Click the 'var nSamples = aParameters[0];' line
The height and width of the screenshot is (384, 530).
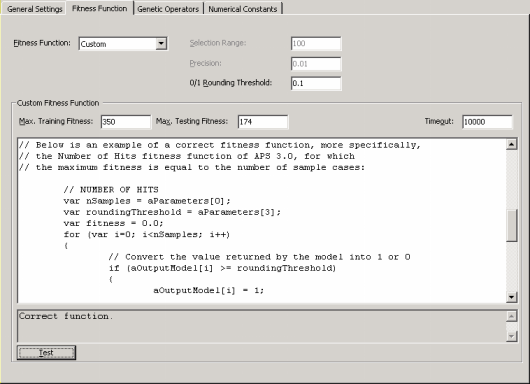coord(147,201)
